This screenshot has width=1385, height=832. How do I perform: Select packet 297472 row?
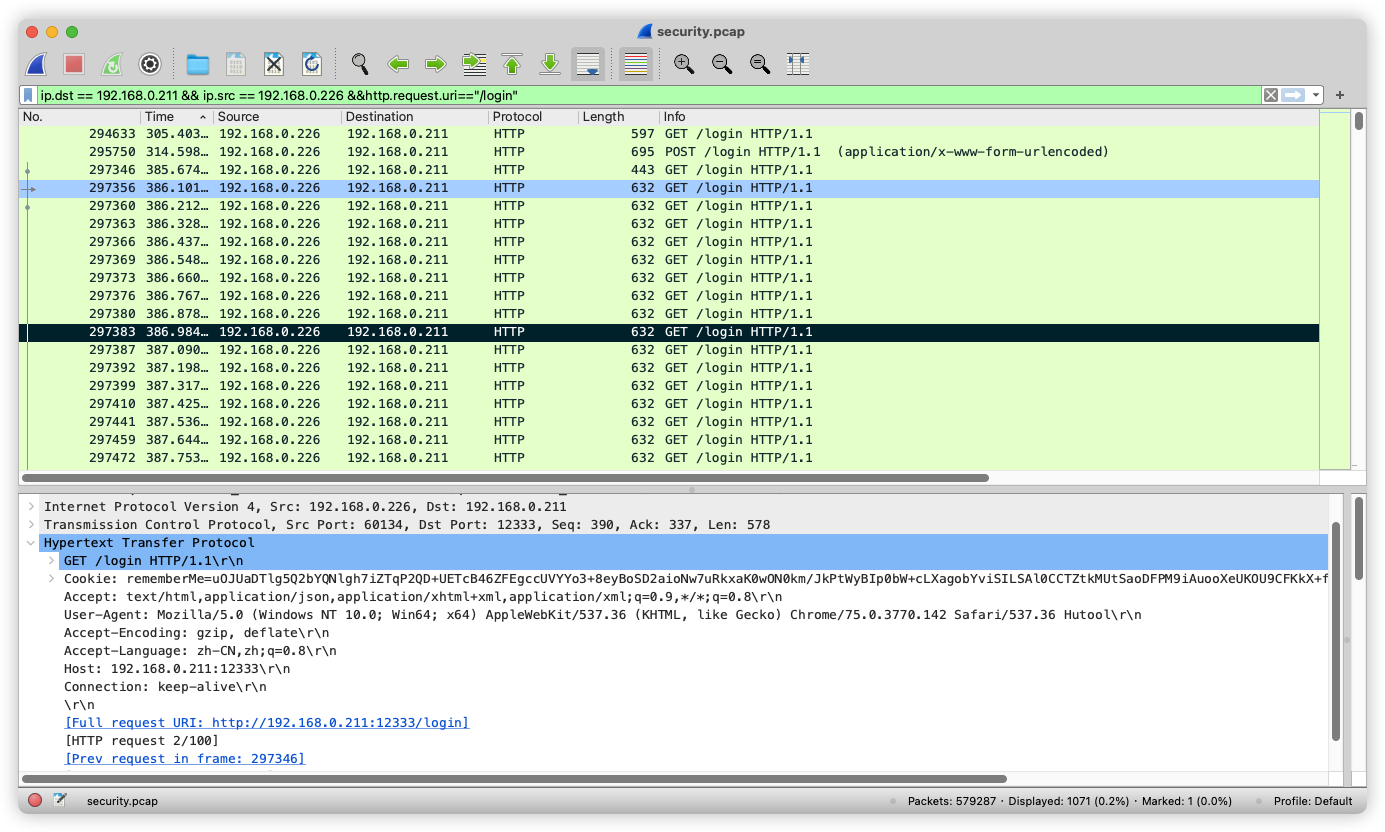[669, 458]
